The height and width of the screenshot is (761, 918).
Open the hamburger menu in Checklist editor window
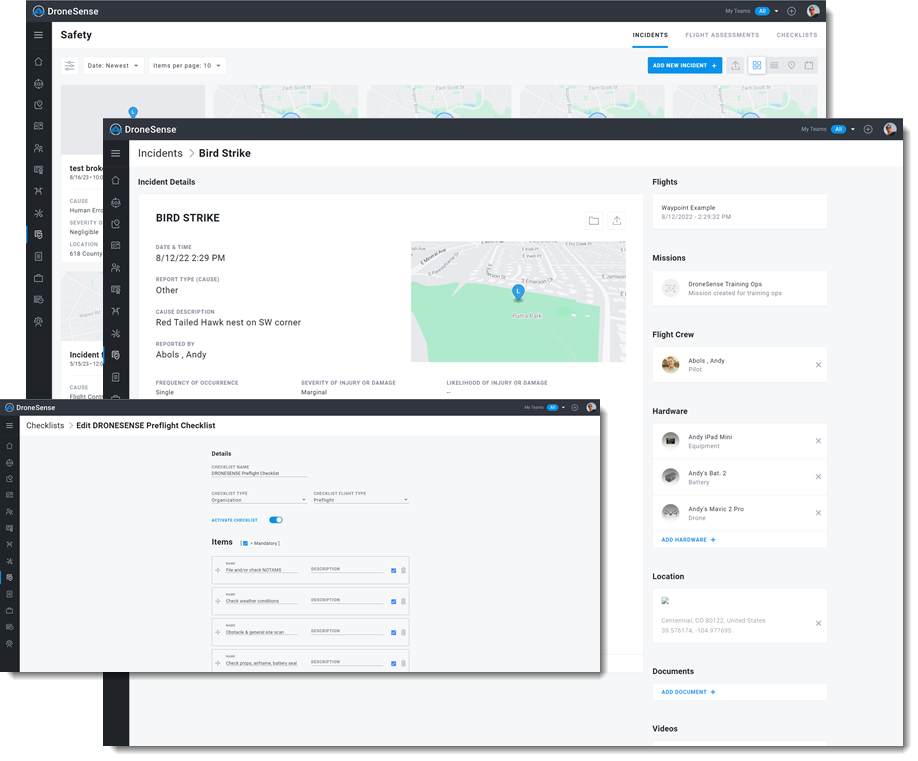pos(9,426)
